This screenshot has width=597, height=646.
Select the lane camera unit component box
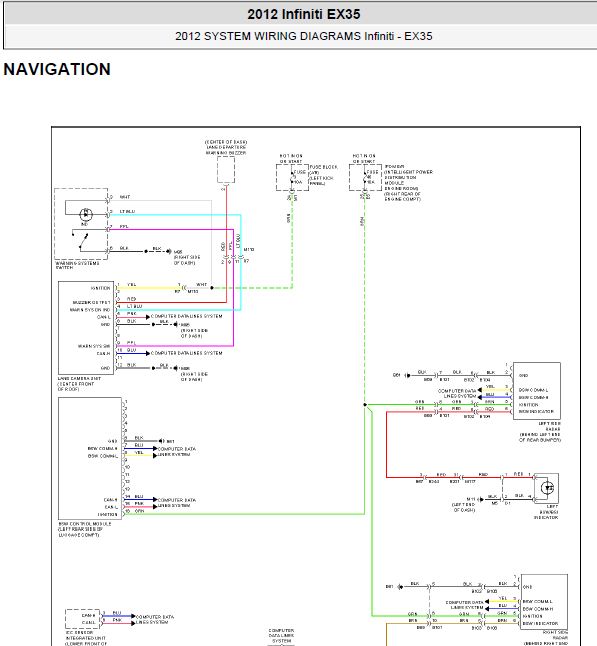pos(86,328)
